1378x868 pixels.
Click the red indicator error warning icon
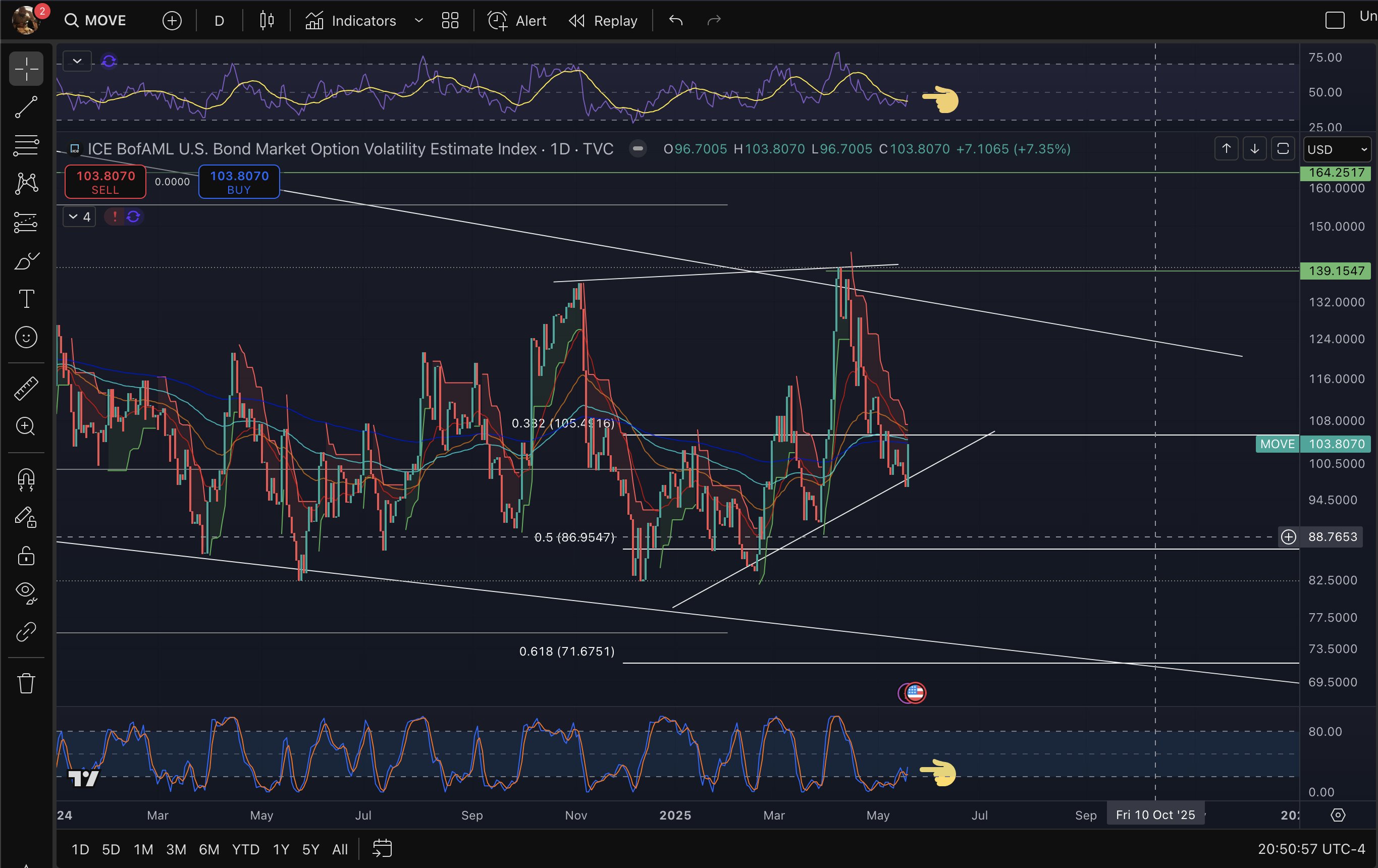pos(115,217)
